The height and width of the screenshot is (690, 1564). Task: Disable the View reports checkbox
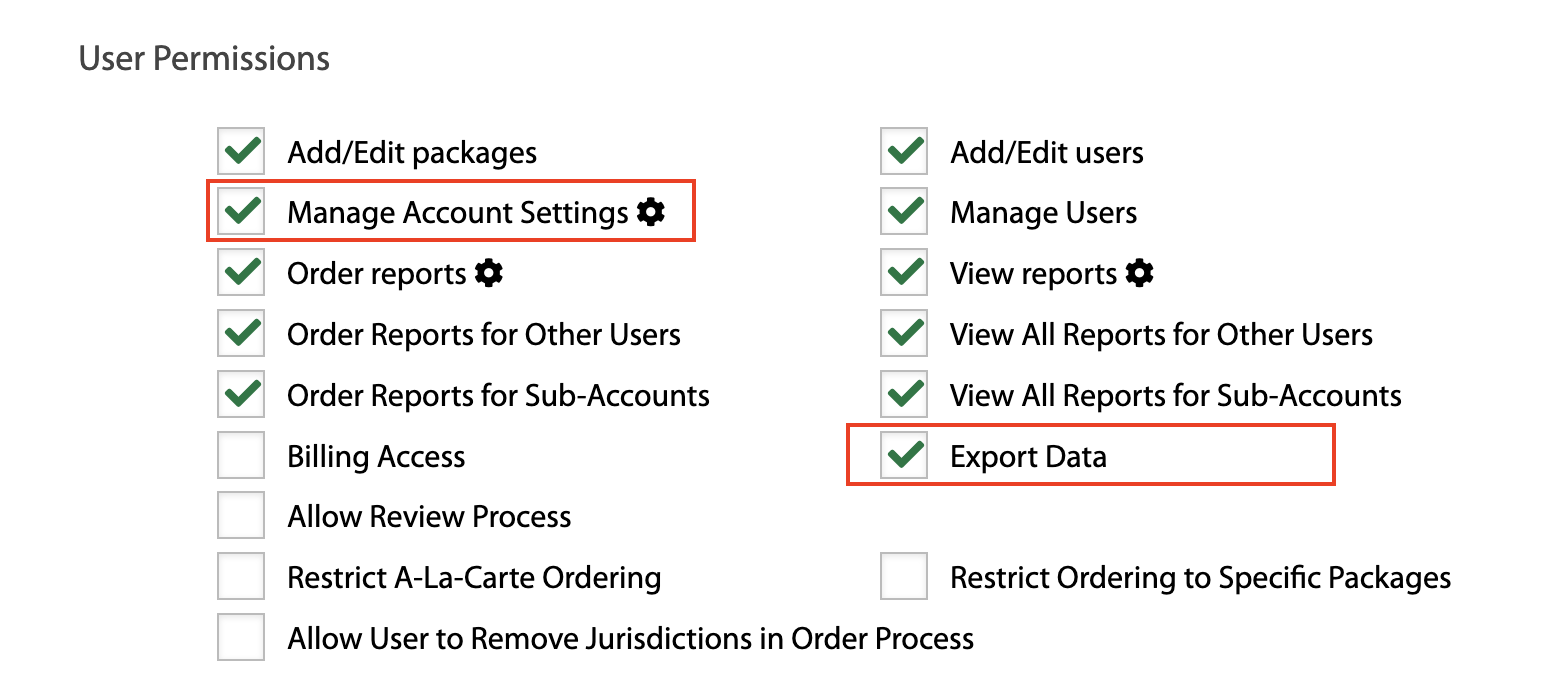[904, 273]
